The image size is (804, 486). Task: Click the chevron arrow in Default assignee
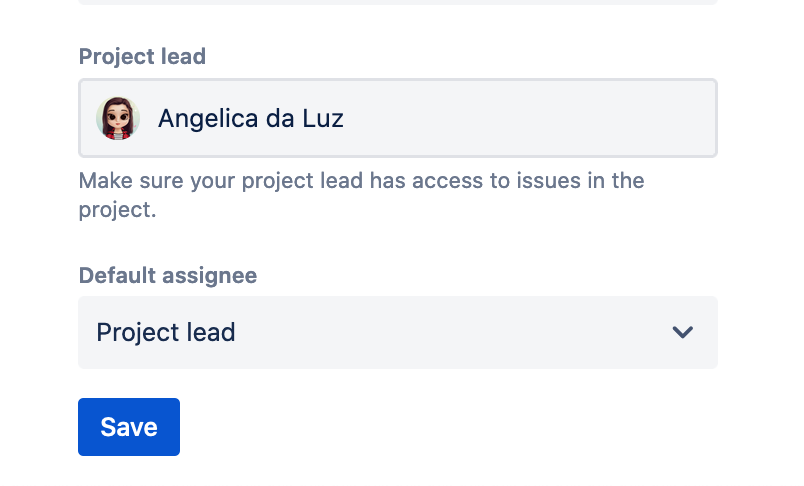pos(683,332)
